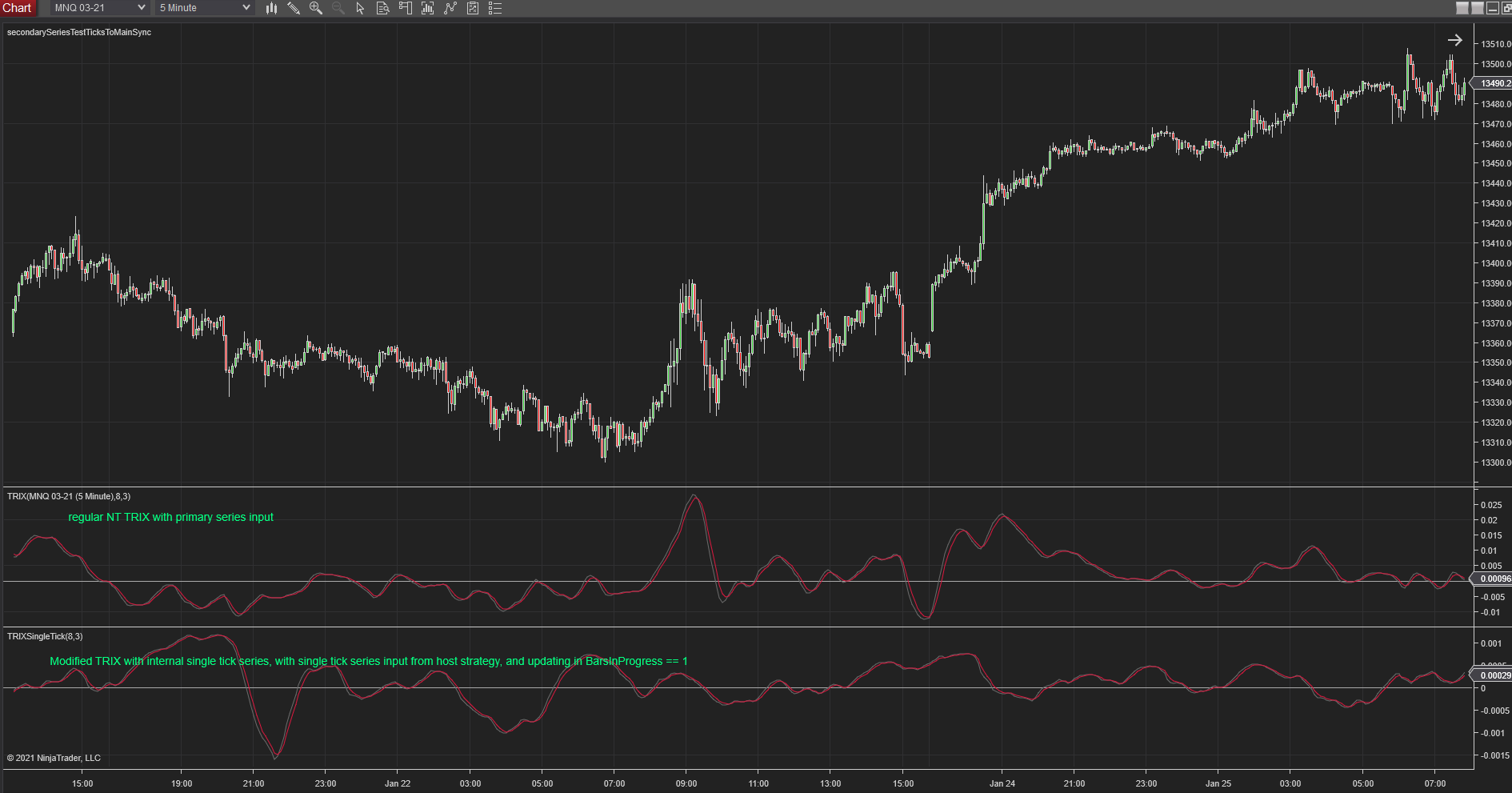The image size is (1512, 793).
Task: Select the secondarySeriesTestTicksToMainSync strategy label
Action: point(79,32)
